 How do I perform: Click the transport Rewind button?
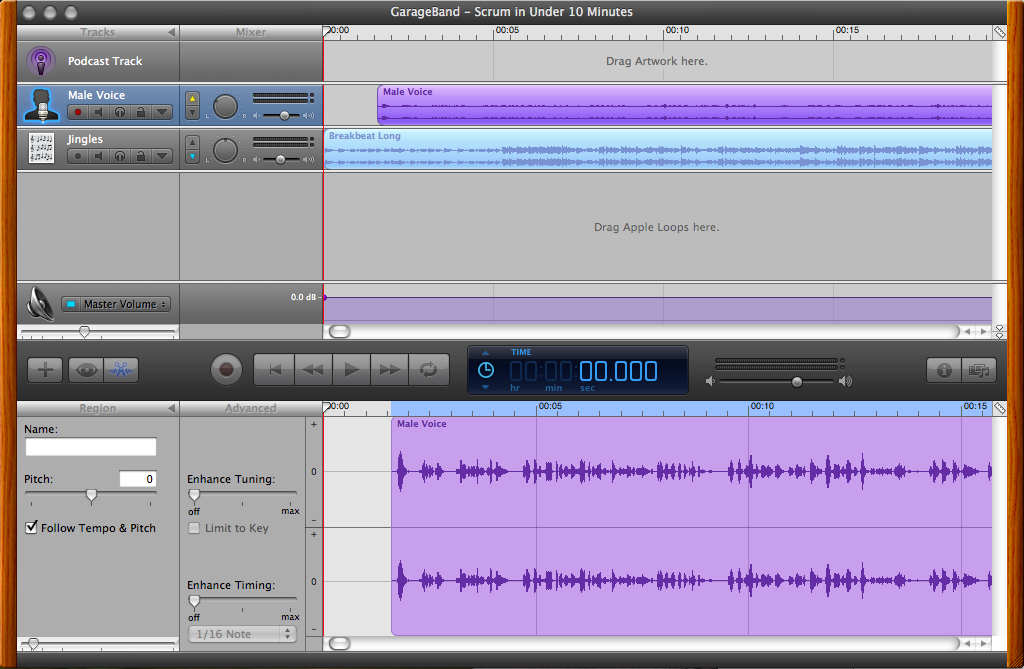point(313,370)
